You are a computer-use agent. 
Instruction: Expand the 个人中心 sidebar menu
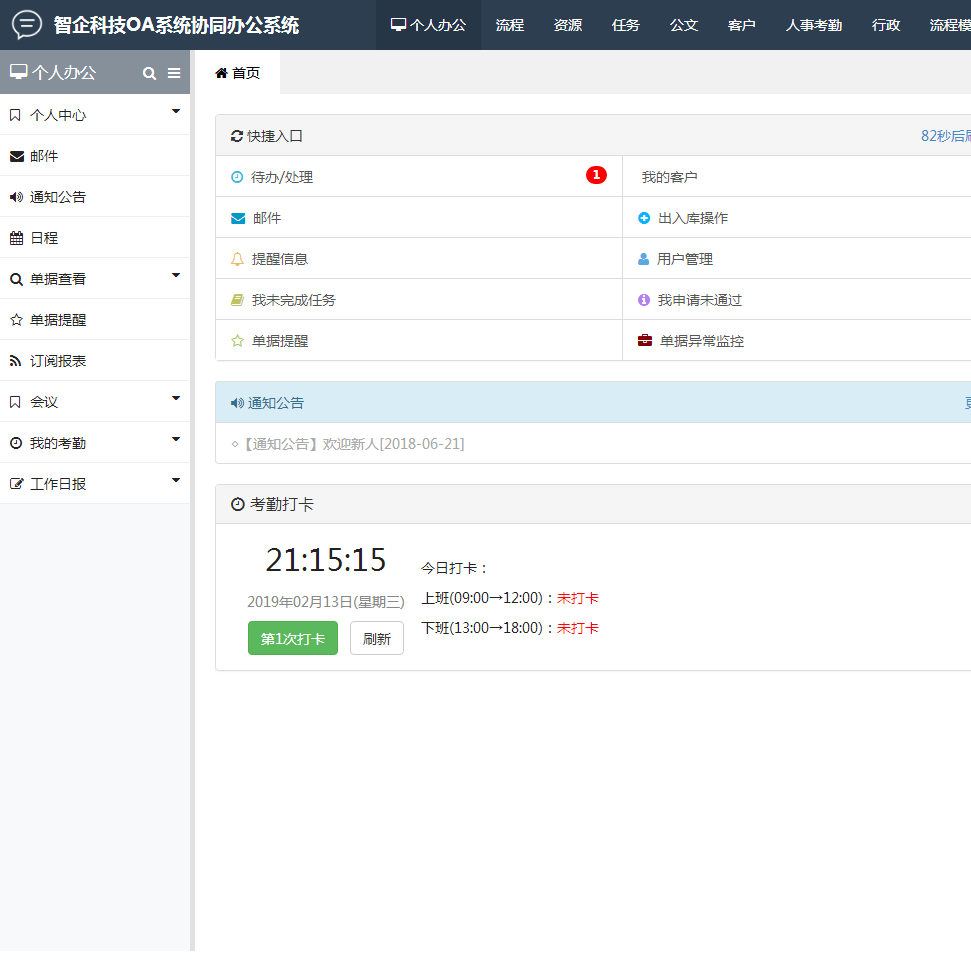[x=176, y=111]
